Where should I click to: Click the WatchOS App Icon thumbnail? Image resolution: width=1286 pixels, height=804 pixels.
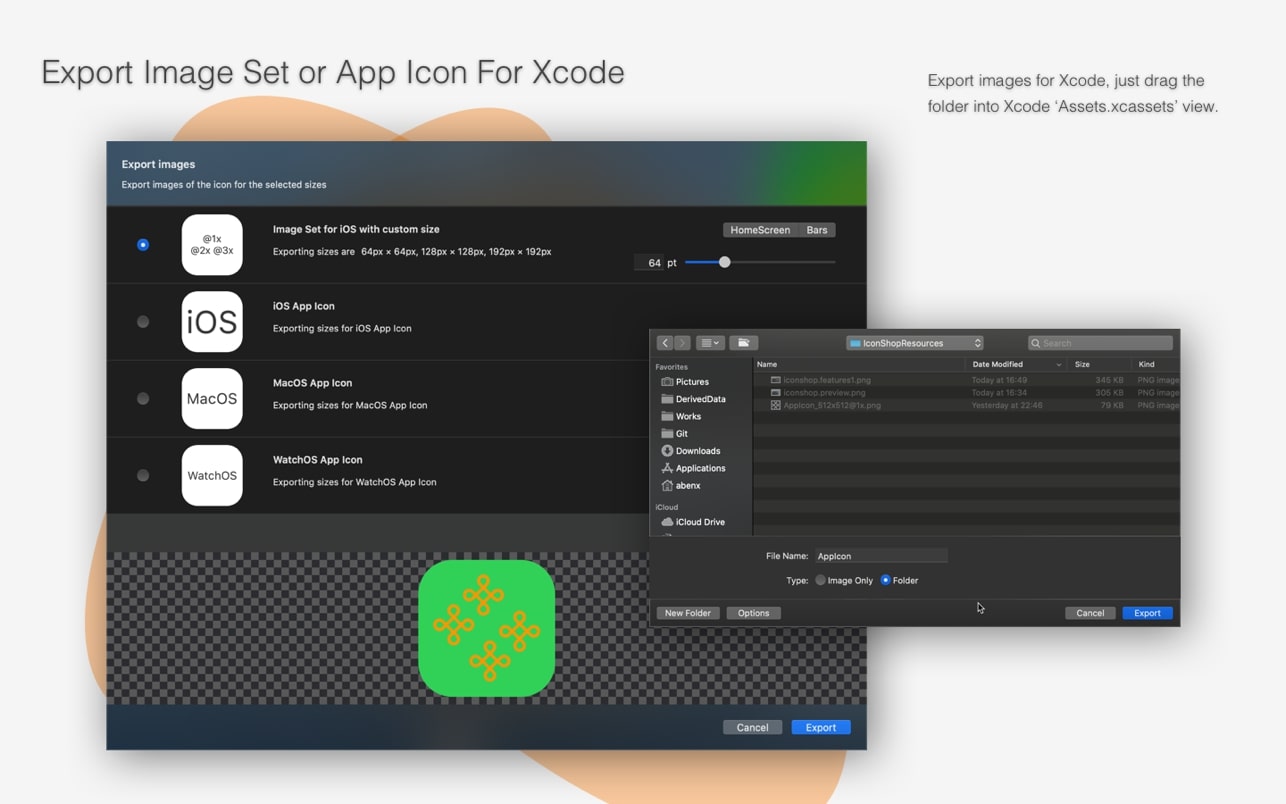(212, 476)
